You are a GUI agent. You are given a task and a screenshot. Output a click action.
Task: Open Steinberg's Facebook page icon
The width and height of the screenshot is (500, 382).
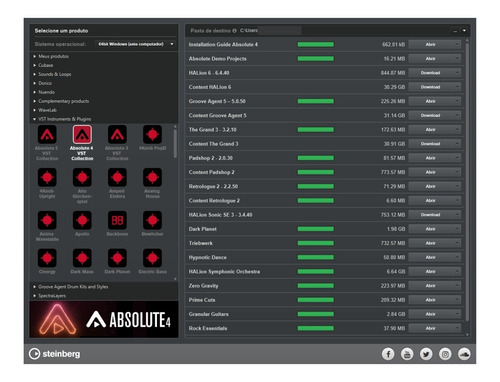point(388,354)
